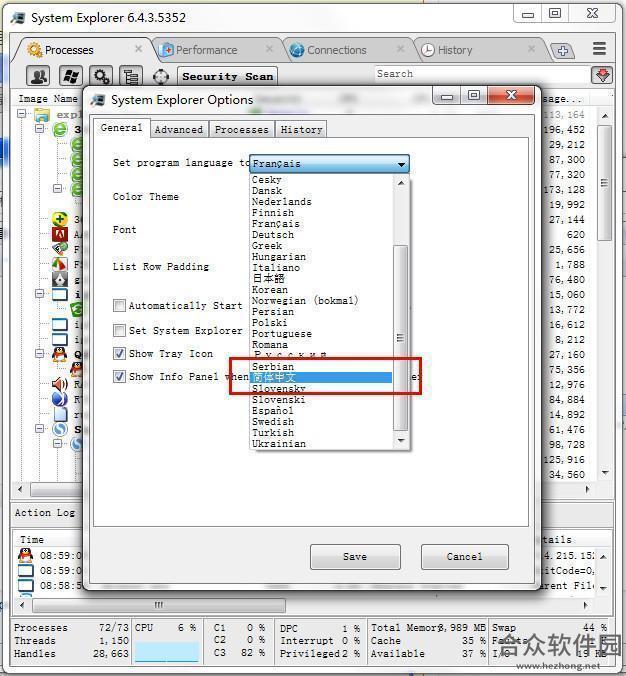626x676 pixels.
Task: Choose Cesky from language list
Action: [321, 179]
